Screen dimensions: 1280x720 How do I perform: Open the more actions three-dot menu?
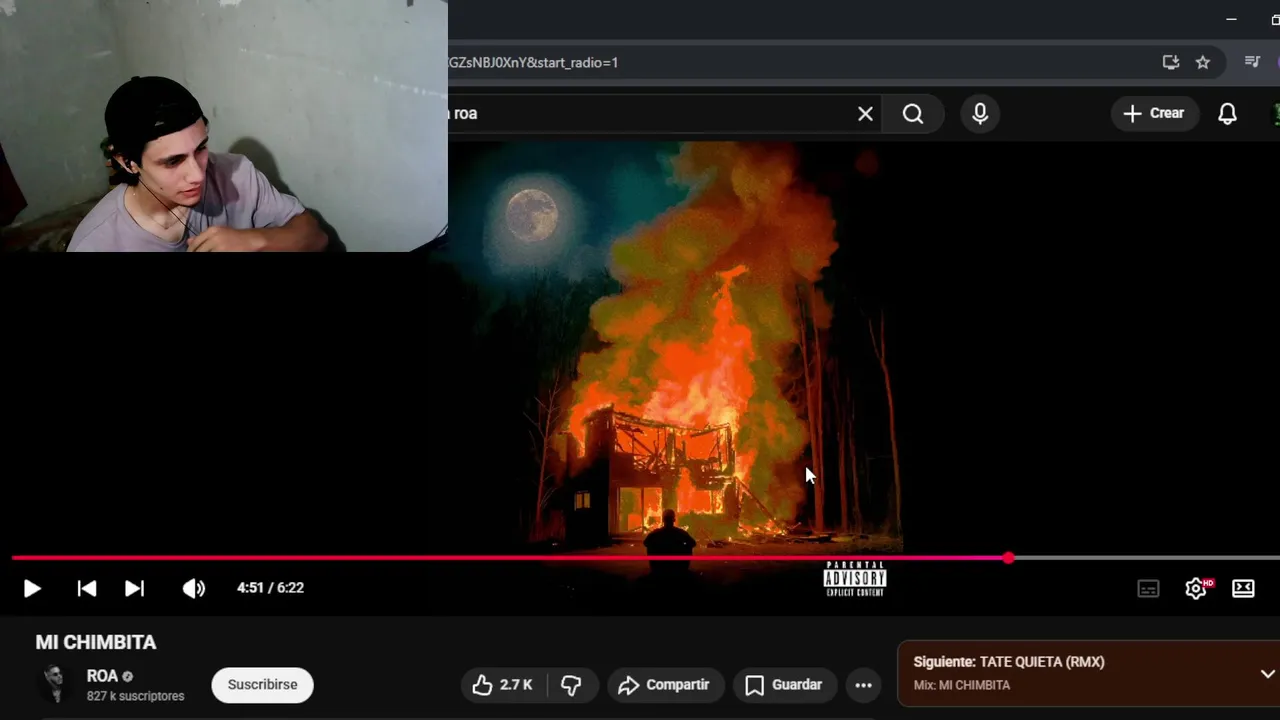tap(863, 685)
